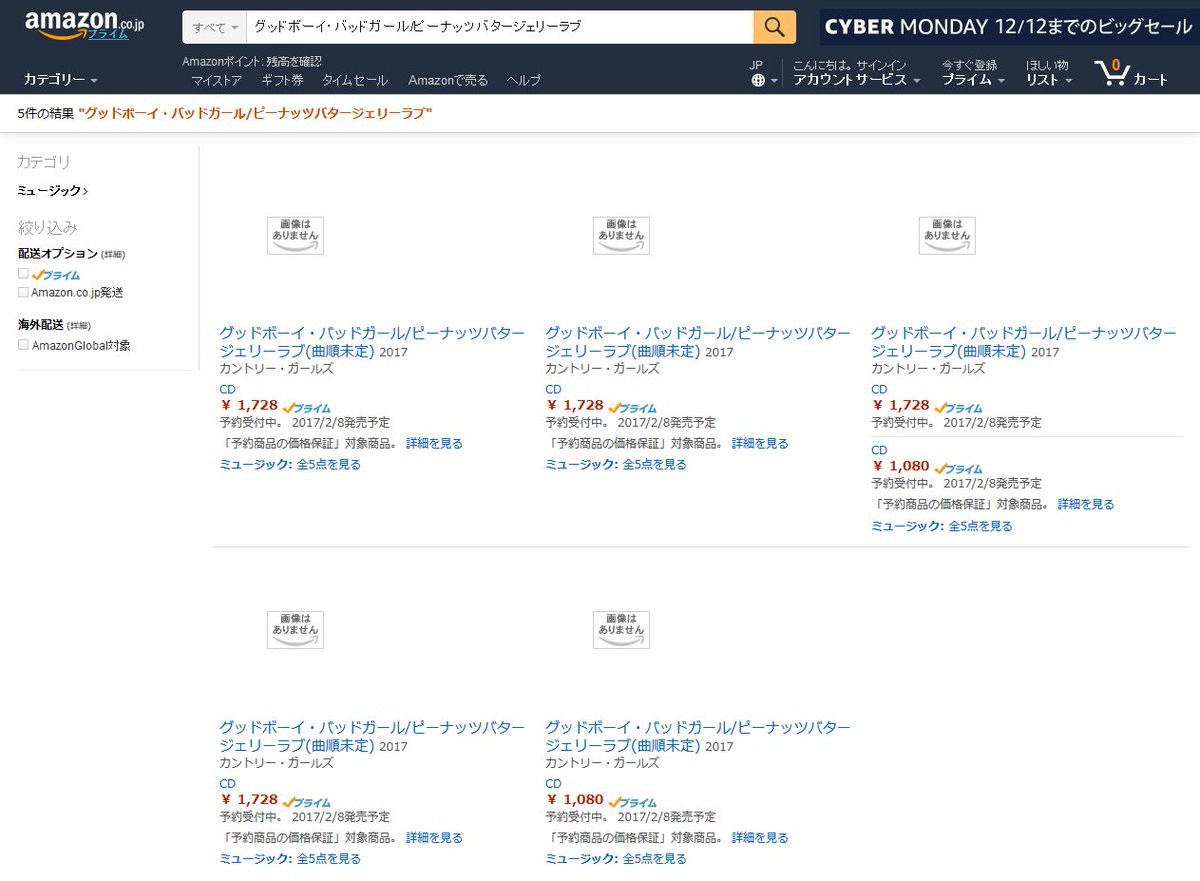1200x881 pixels.
Task: Click top-middle product's no-image thumbnail
Action: (621, 235)
